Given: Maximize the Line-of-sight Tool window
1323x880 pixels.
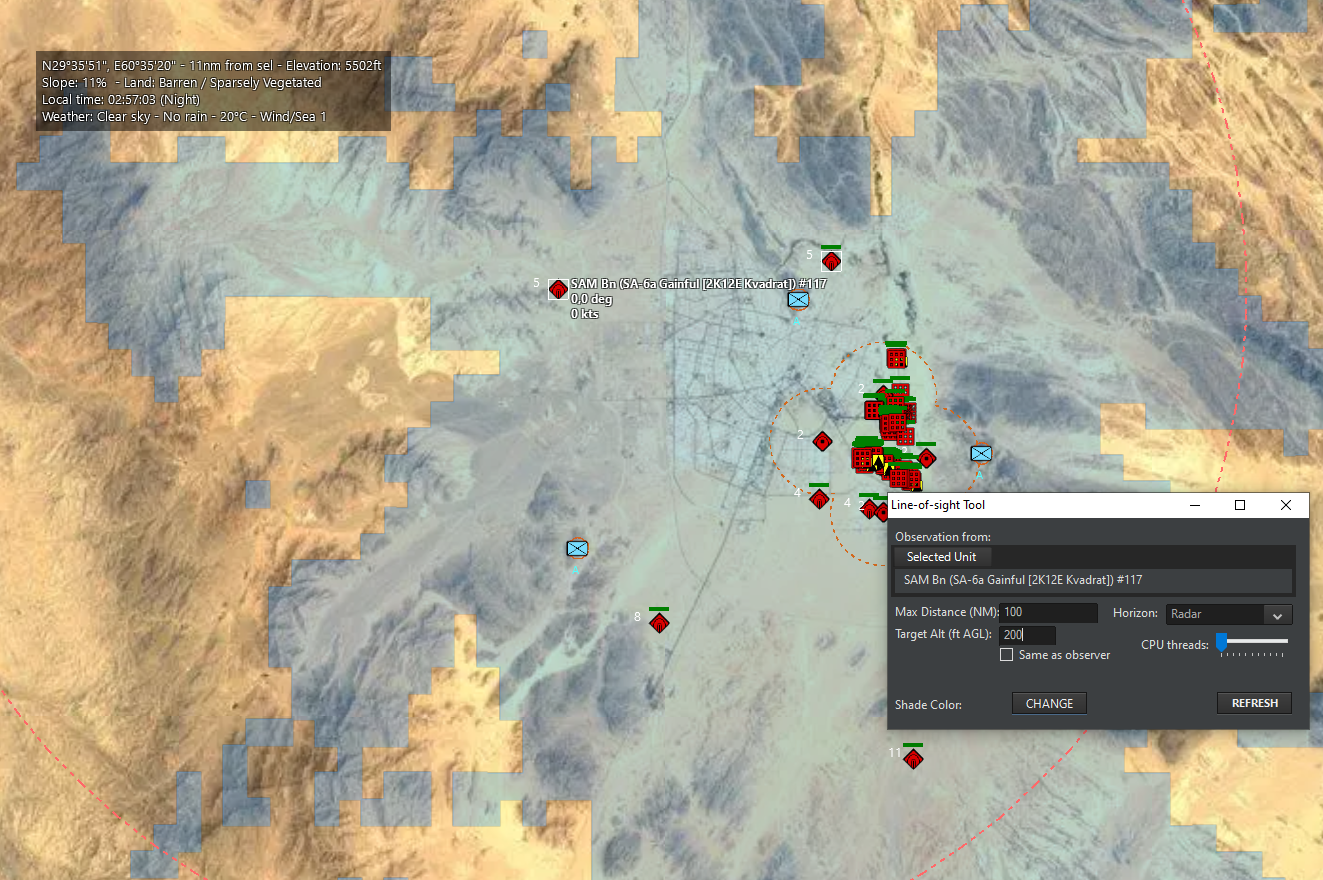Looking at the screenshot, I should click(x=1240, y=505).
